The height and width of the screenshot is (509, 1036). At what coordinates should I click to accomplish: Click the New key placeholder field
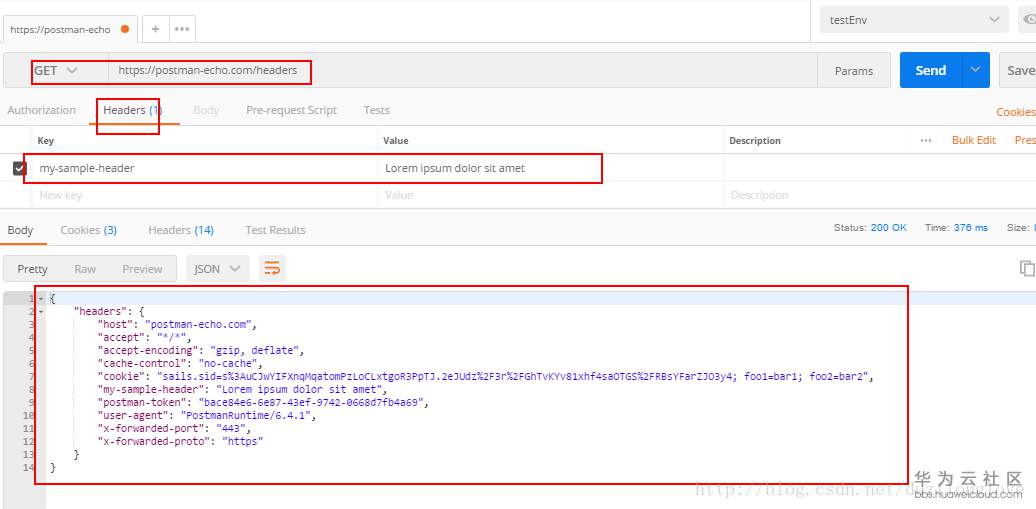(205, 195)
